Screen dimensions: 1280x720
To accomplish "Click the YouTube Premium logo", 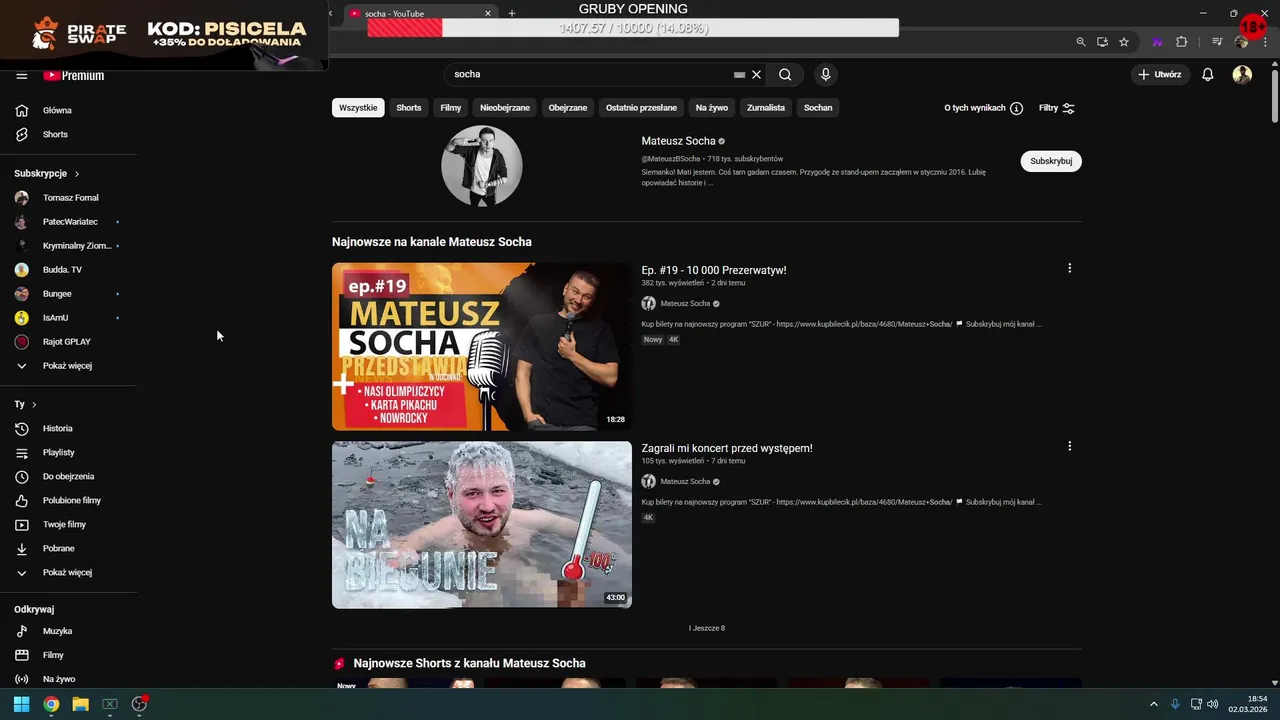I will coord(73,75).
